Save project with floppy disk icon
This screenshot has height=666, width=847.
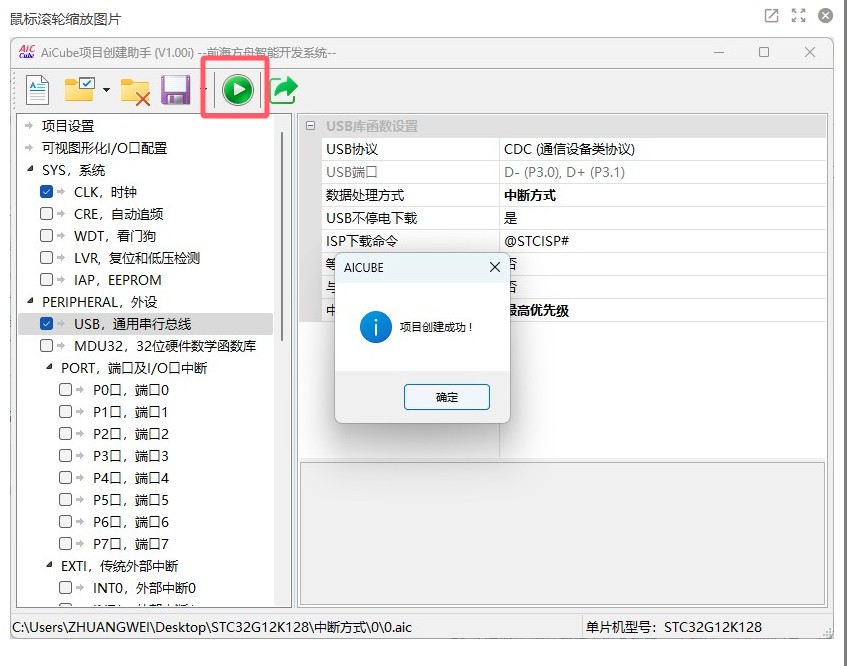(176, 90)
